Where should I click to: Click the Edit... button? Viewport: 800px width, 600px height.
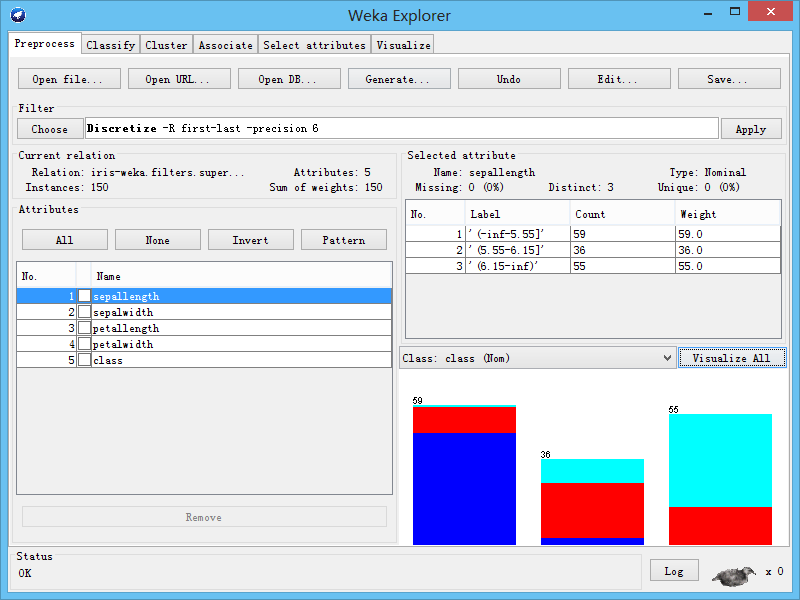click(619, 79)
